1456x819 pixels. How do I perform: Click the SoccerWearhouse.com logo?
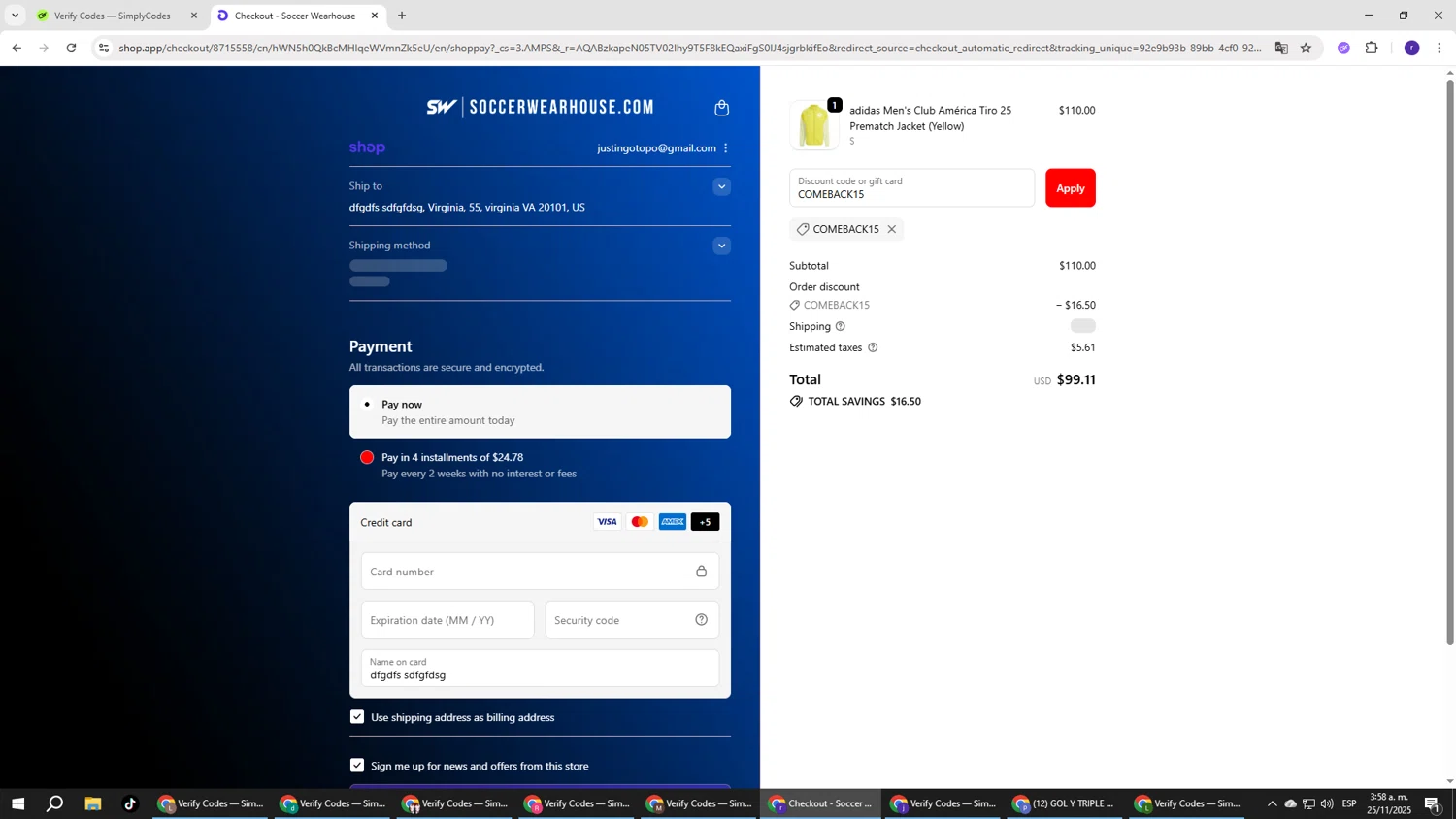pos(540,107)
